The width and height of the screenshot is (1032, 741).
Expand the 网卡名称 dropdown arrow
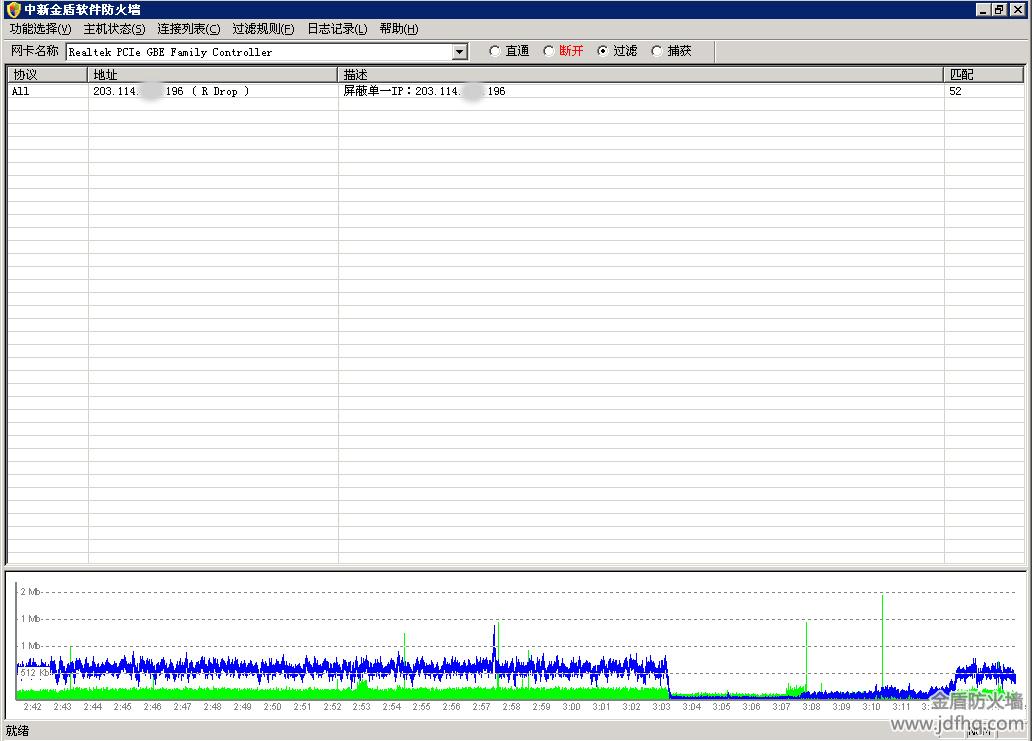(460, 52)
